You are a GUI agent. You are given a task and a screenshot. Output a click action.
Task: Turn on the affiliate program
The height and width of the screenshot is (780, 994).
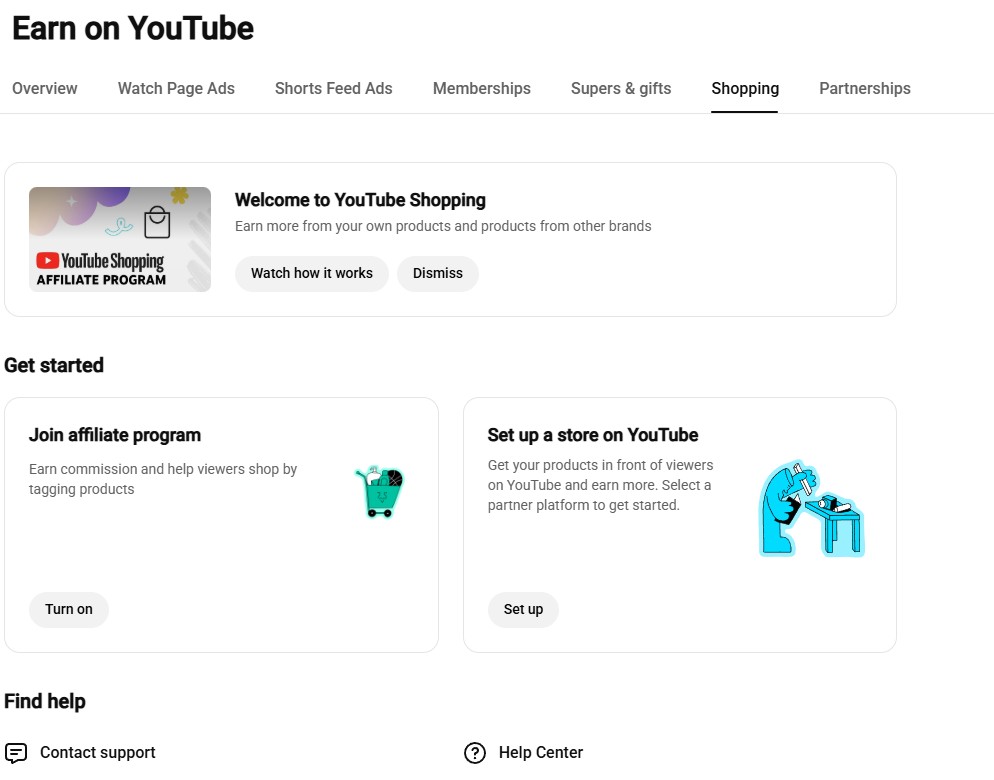pyautogui.click(x=68, y=609)
